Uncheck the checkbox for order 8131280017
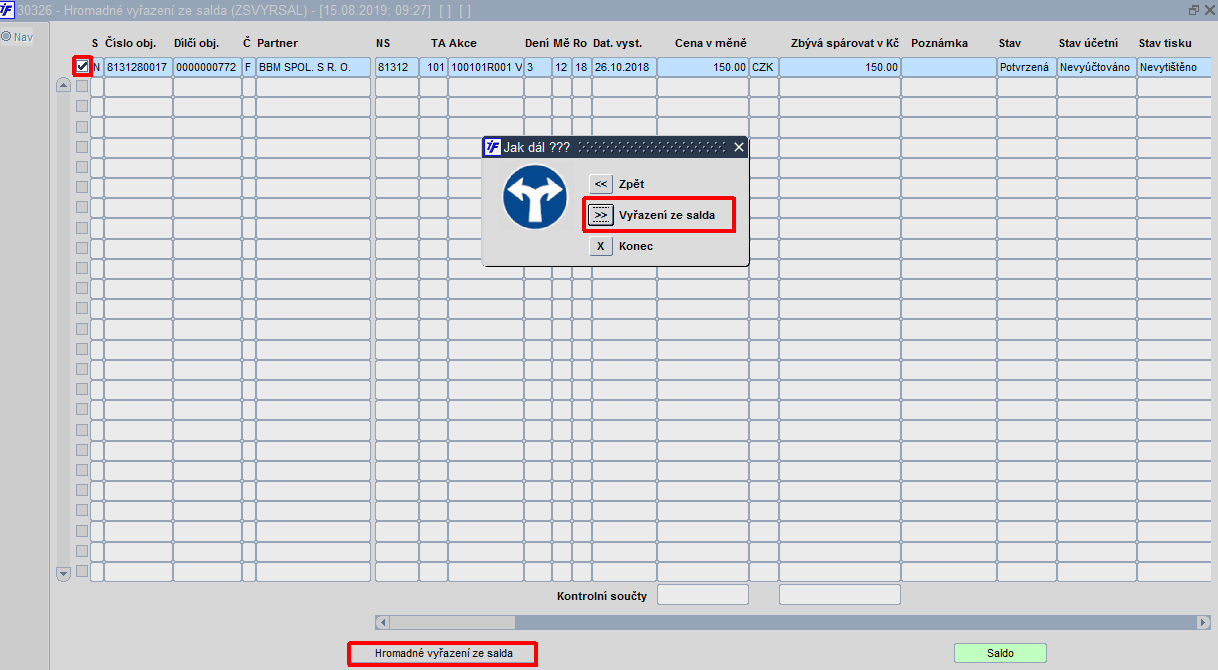 click(82, 67)
